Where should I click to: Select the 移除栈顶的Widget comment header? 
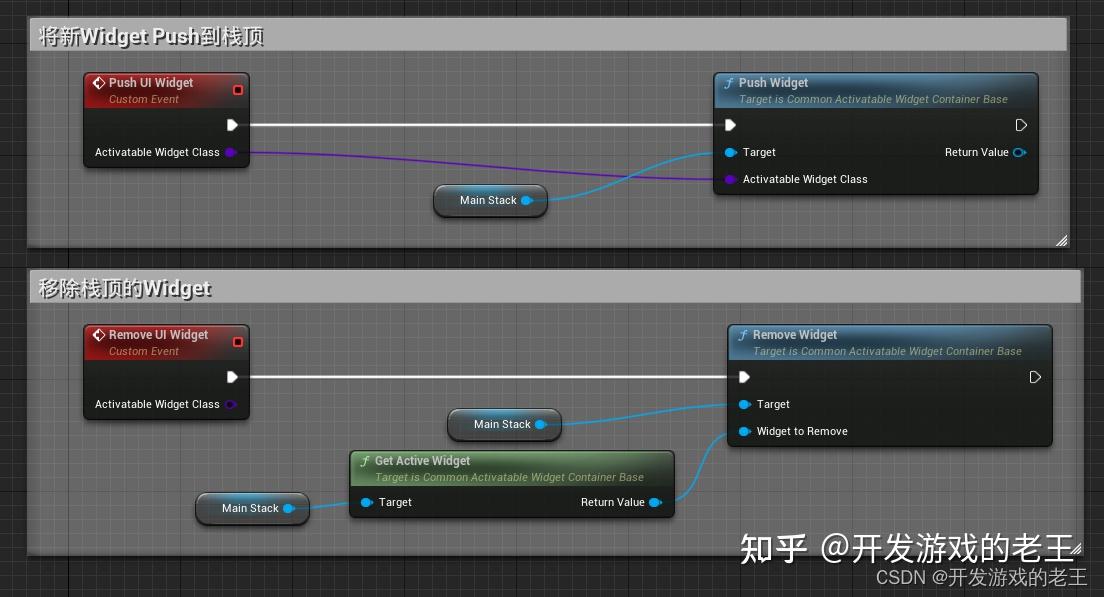(x=556, y=287)
